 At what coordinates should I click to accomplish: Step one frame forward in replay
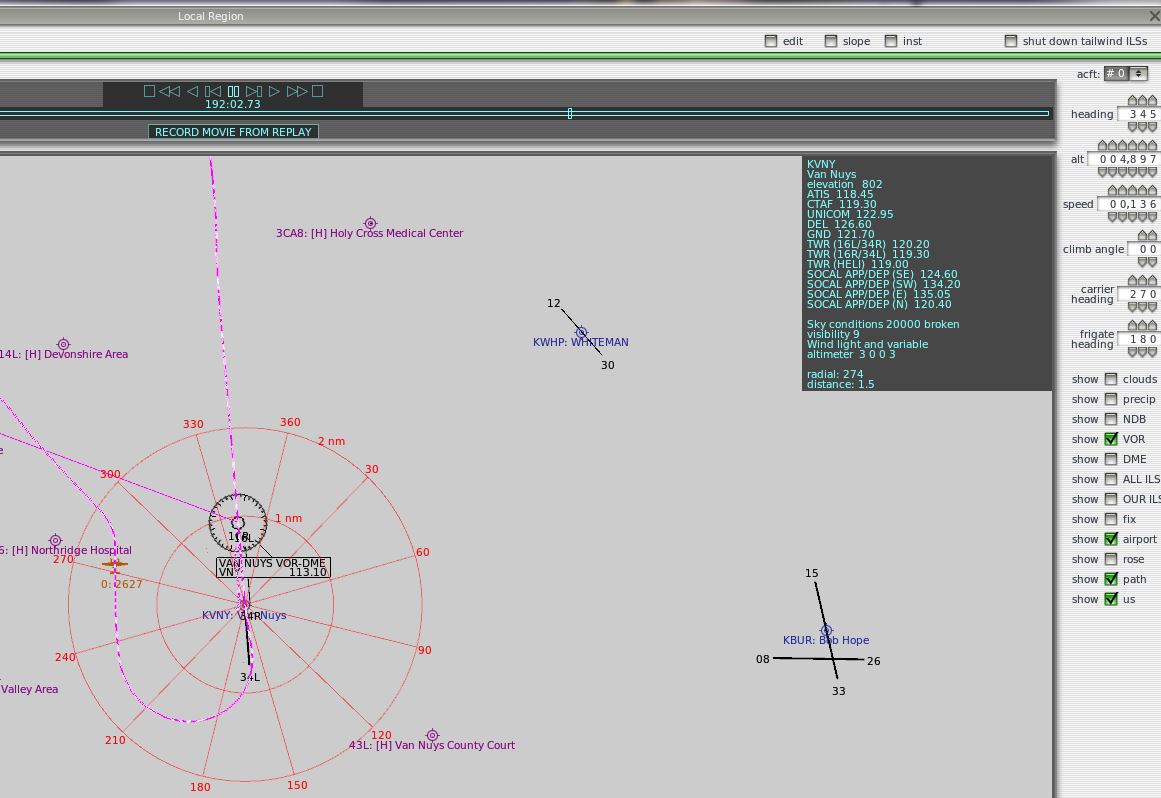click(x=254, y=91)
